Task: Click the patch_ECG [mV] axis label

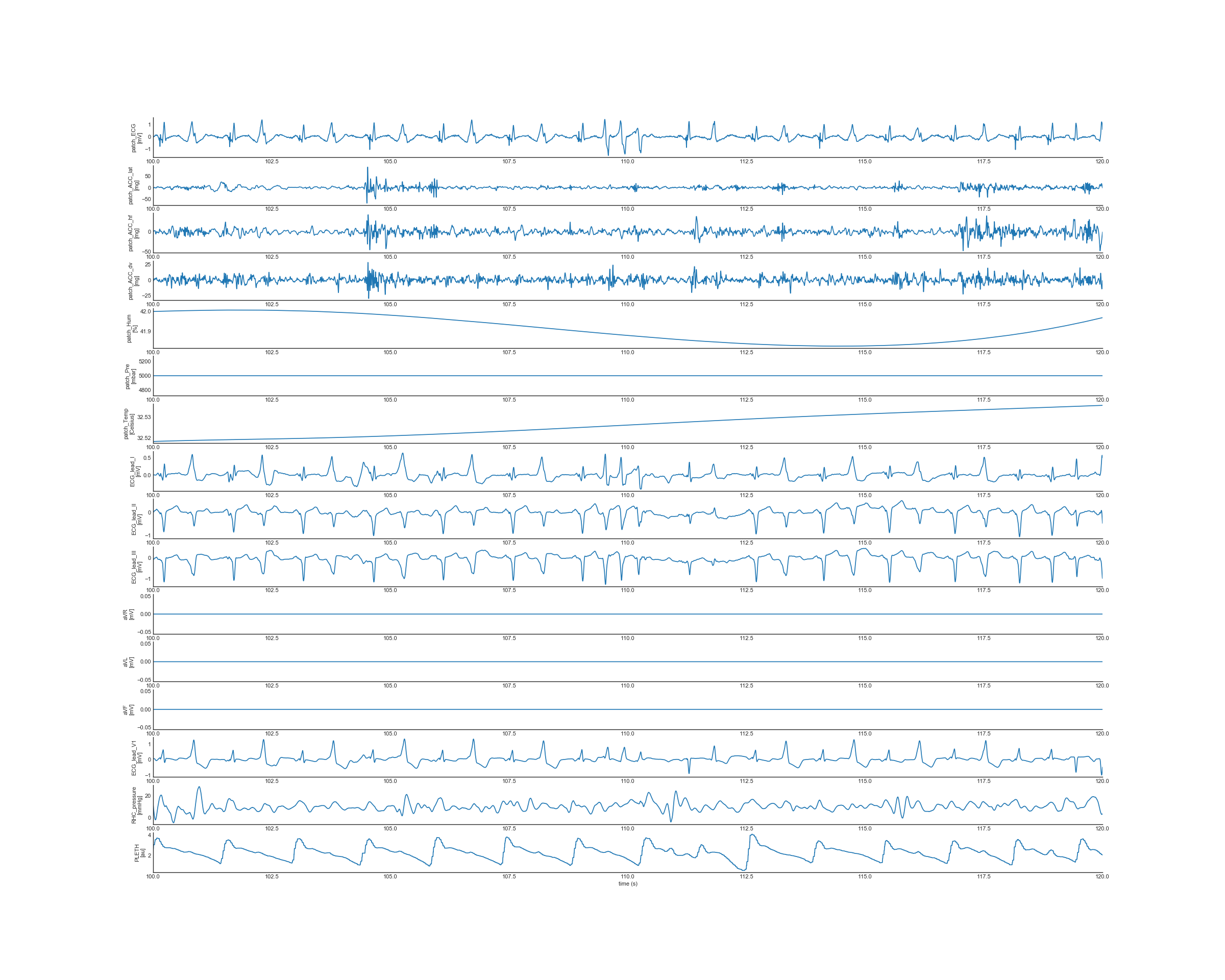Action: pos(136,138)
